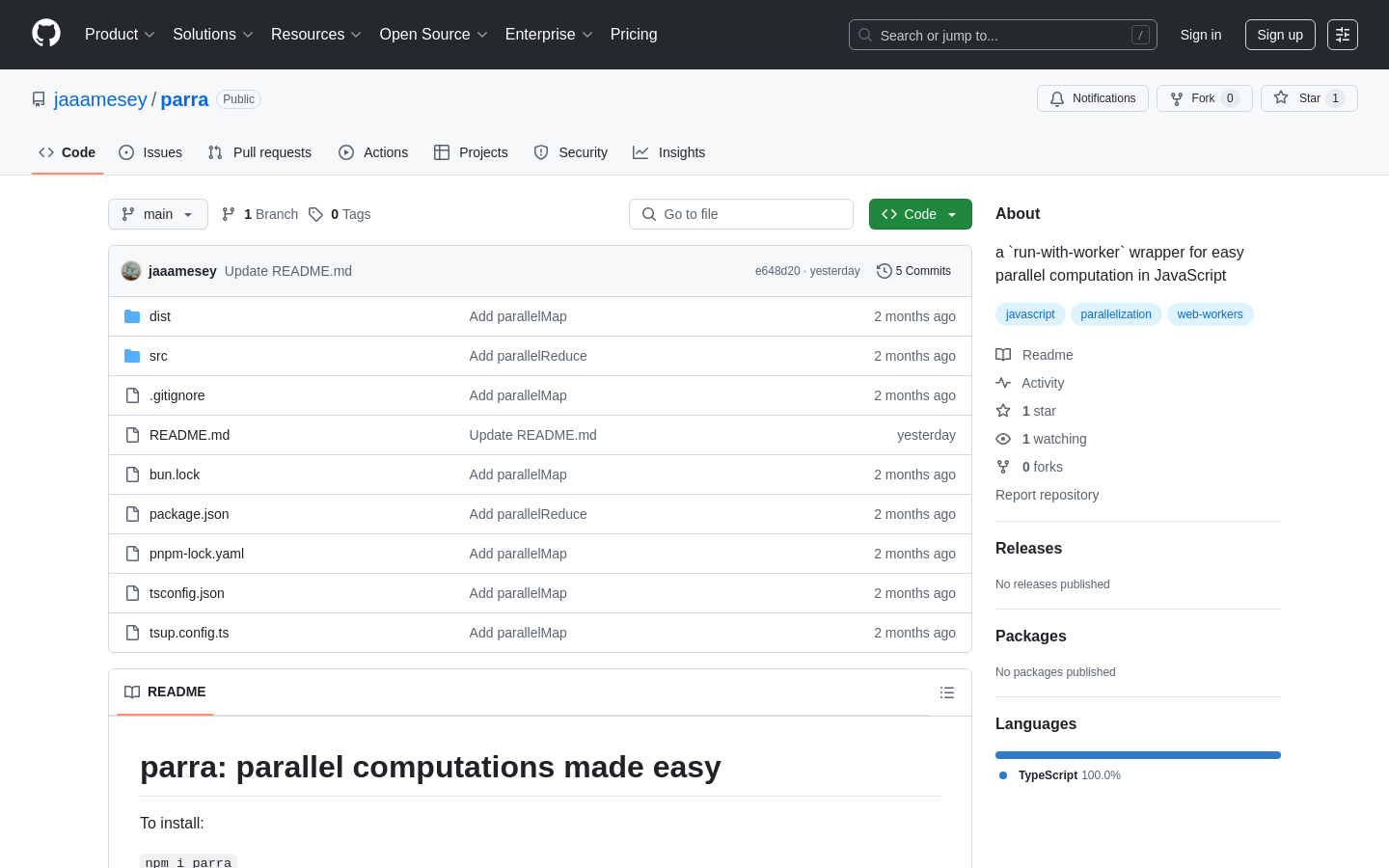
Task: Click Report repository link
Action: coord(1047,495)
